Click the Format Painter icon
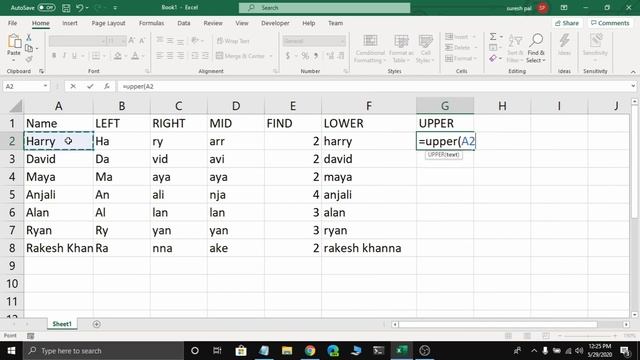 click(29, 60)
